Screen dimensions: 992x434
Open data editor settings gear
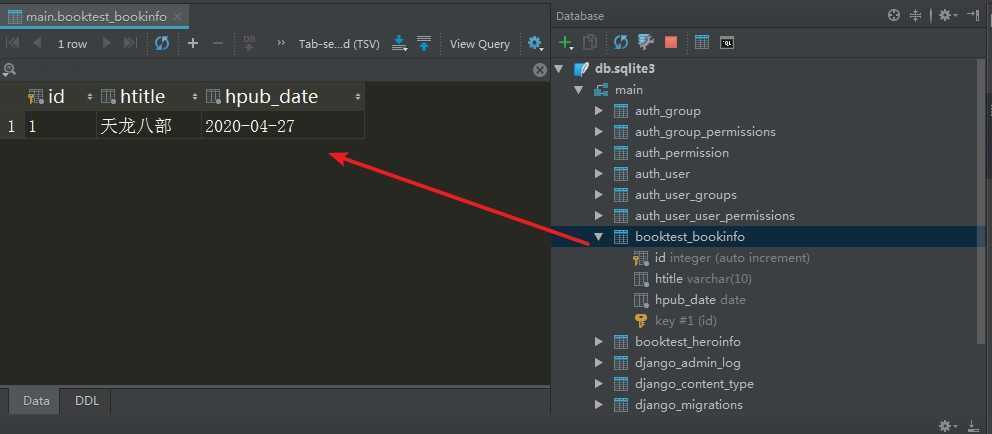(535, 43)
